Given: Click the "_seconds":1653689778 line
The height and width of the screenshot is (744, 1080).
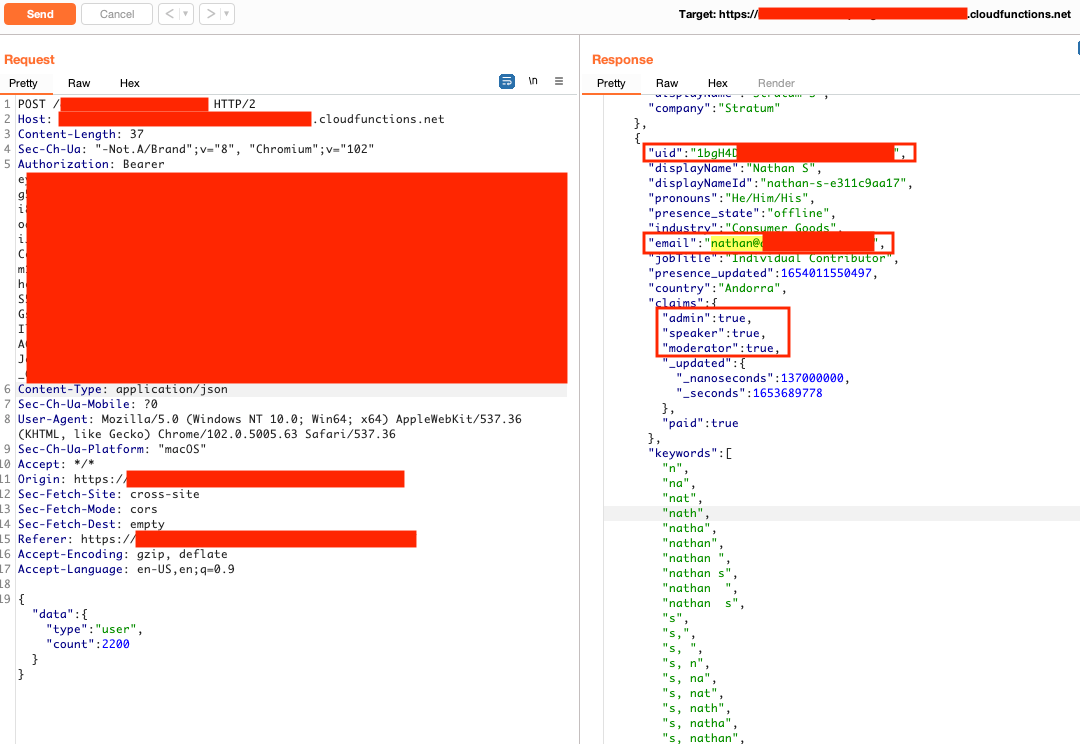Looking at the screenshot, I should [x=749, y=393].
